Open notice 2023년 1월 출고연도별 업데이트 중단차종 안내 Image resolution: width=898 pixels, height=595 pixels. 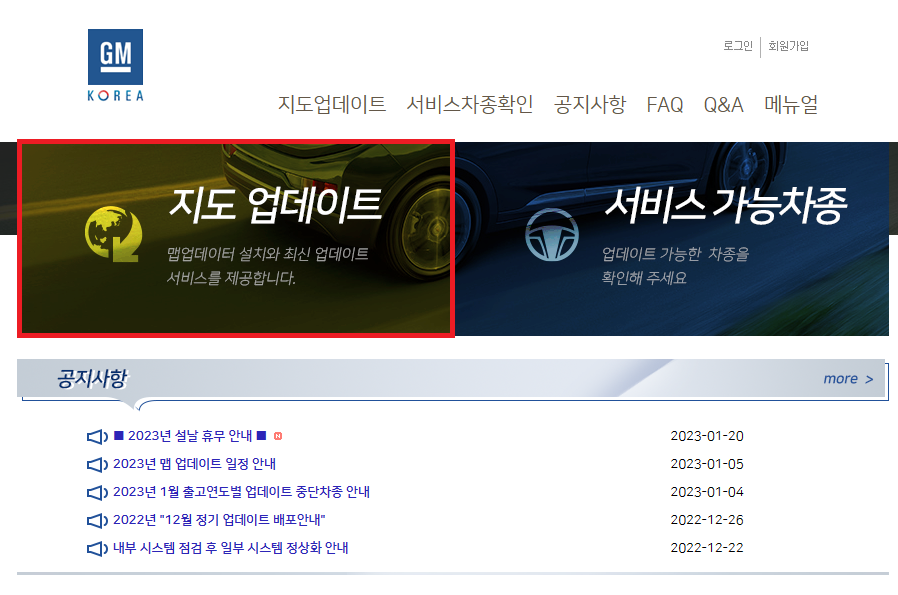pos(241,492)
